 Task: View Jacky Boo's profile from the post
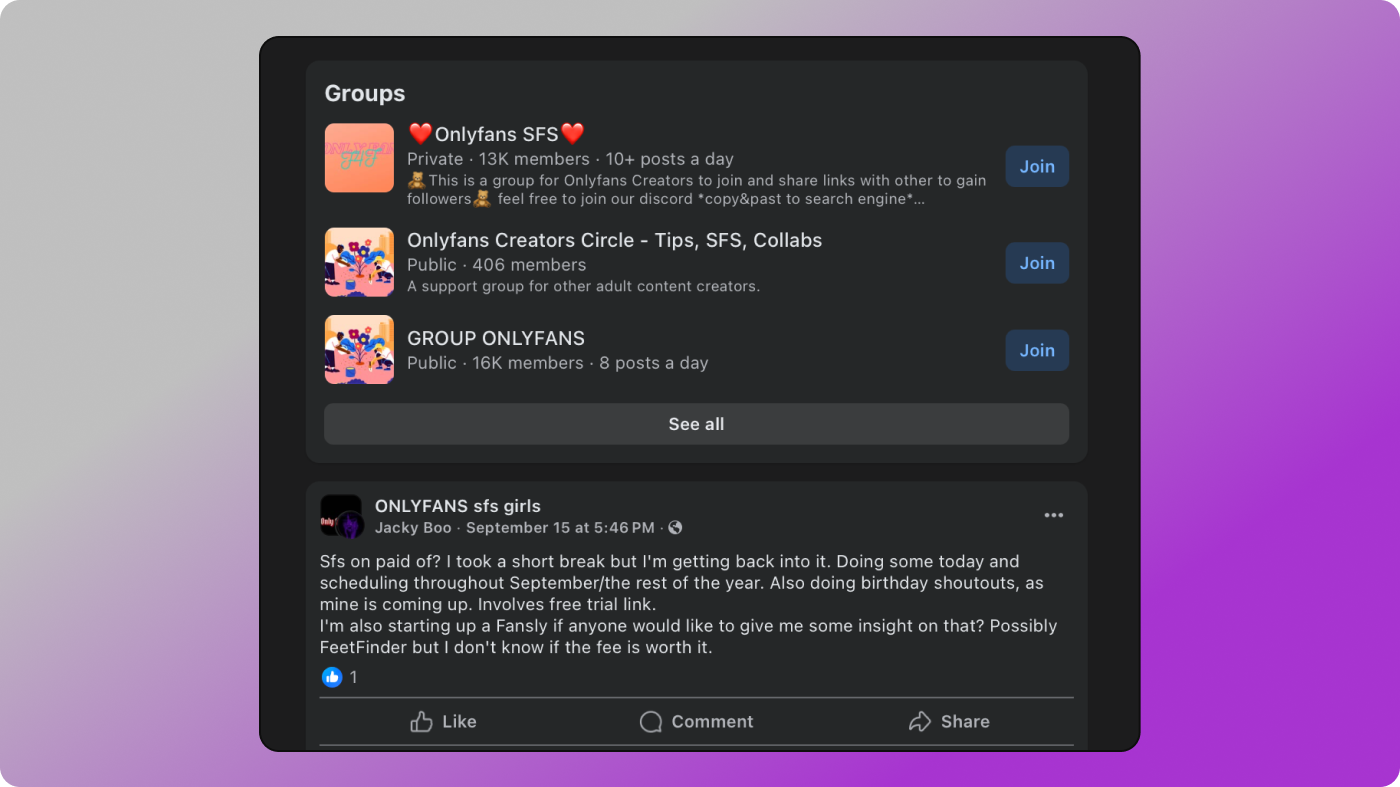413,528
